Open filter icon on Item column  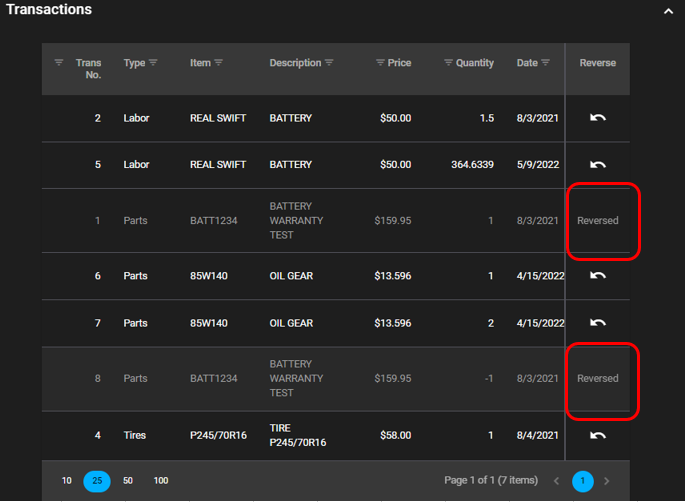point(218,63)
